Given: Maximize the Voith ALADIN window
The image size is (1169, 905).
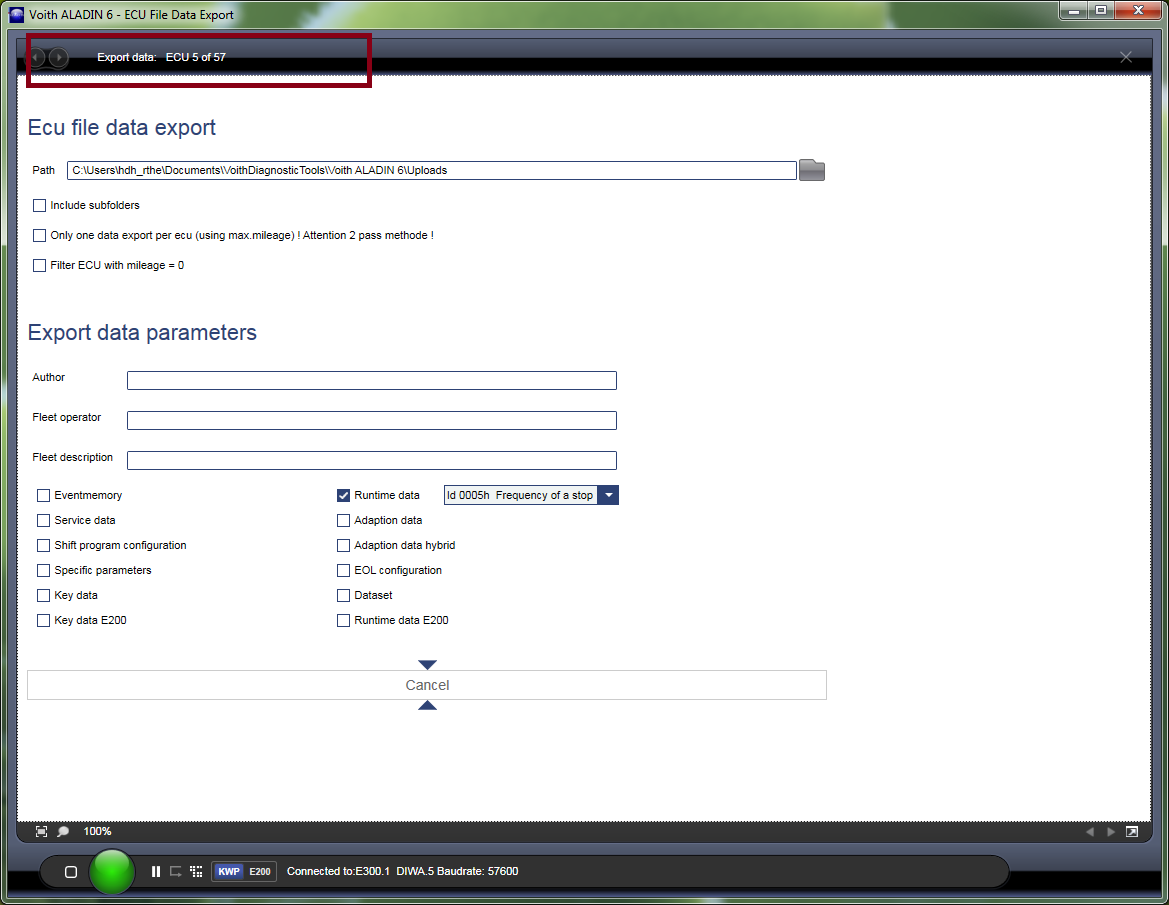Looking at the screenshot, I should (x=1101, y=10).
